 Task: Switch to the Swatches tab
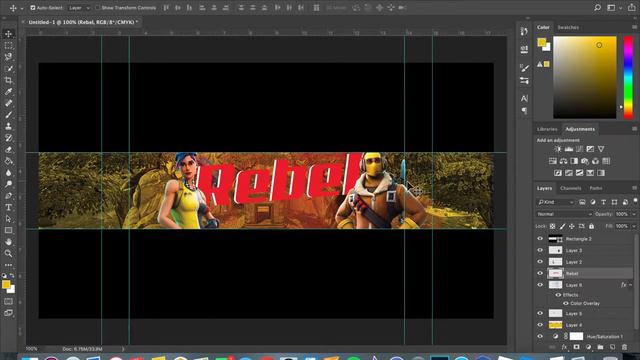click(x=568, y=27)
